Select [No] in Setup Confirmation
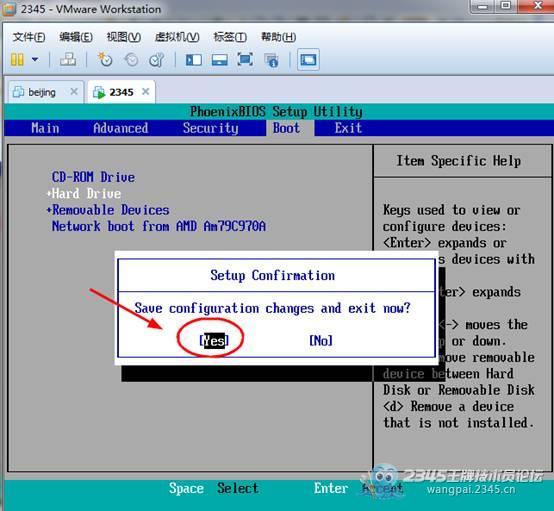The height and width of the screenshot is (511, 554). click(321, 341)
